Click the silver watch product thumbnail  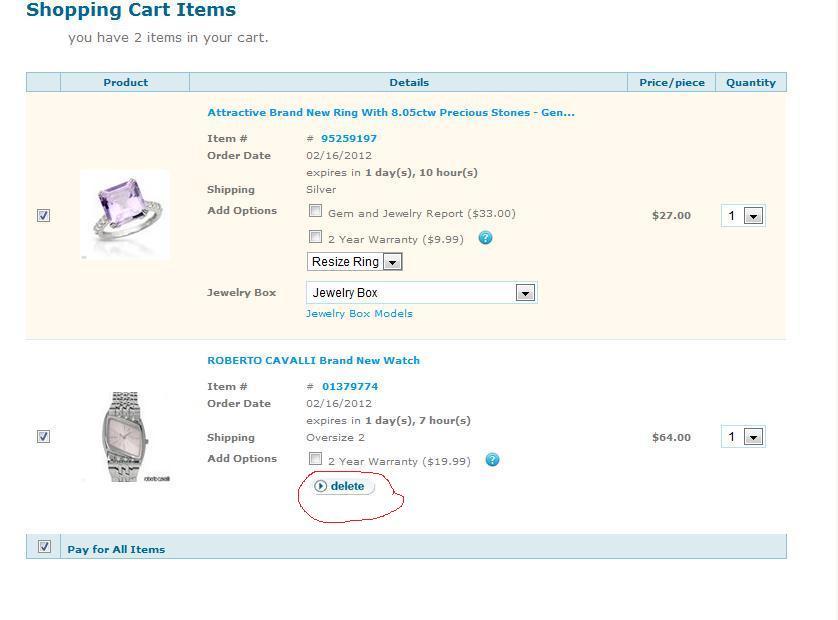[x=126, y=437]
